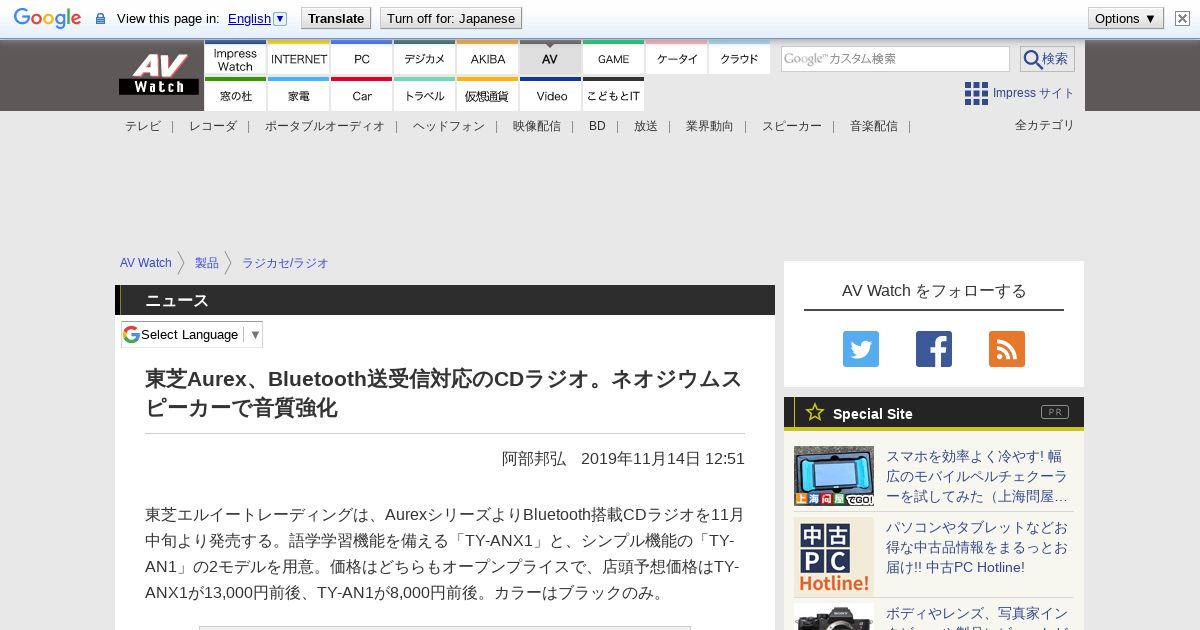Click the 全カテゴリ link
The image size is (1200, 630).
[x=1045, y=125]
